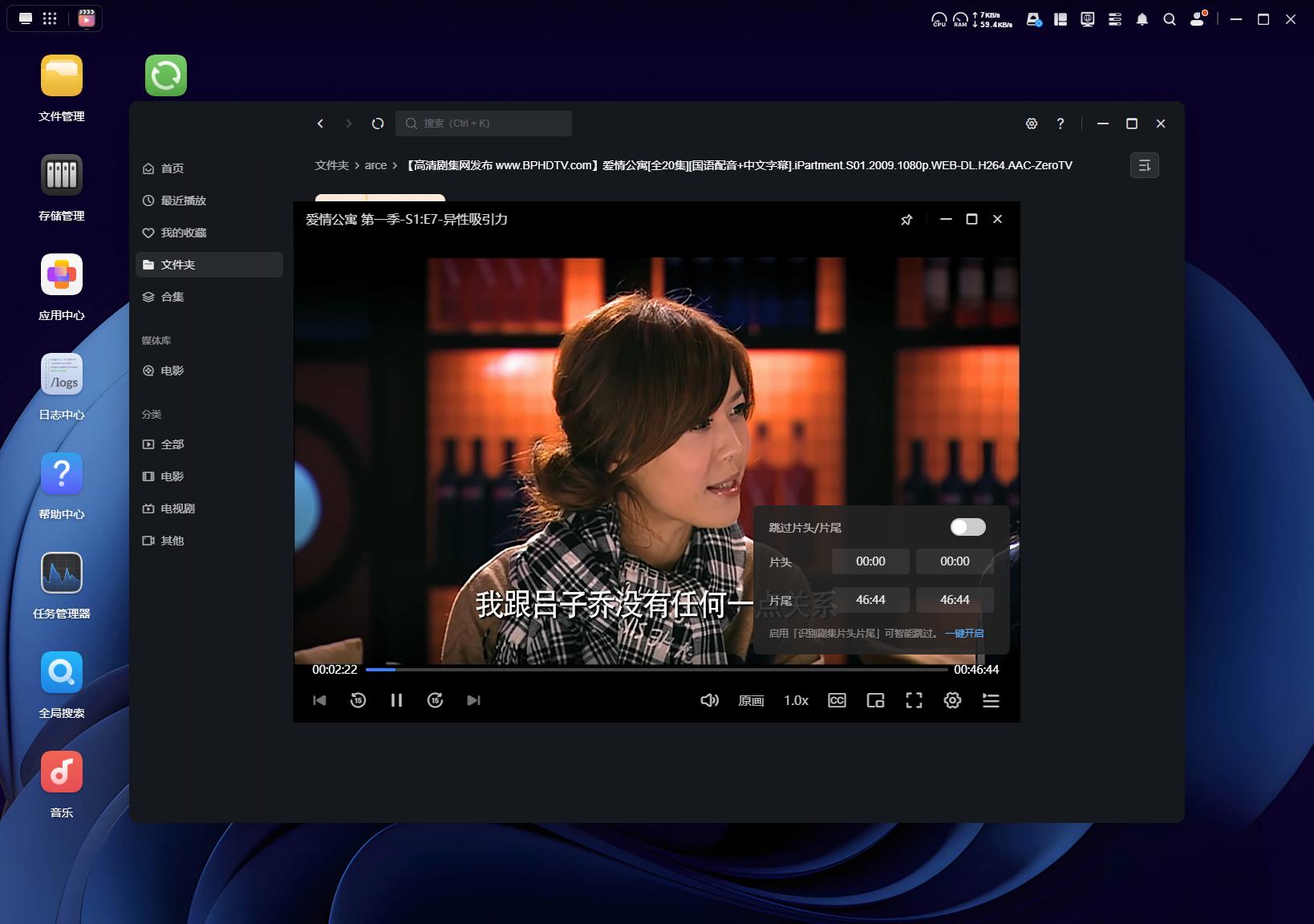The width and height of the screenshot is (1314, 924).
Task: Open the sort options in folder view
Action: click(1144, 165)
